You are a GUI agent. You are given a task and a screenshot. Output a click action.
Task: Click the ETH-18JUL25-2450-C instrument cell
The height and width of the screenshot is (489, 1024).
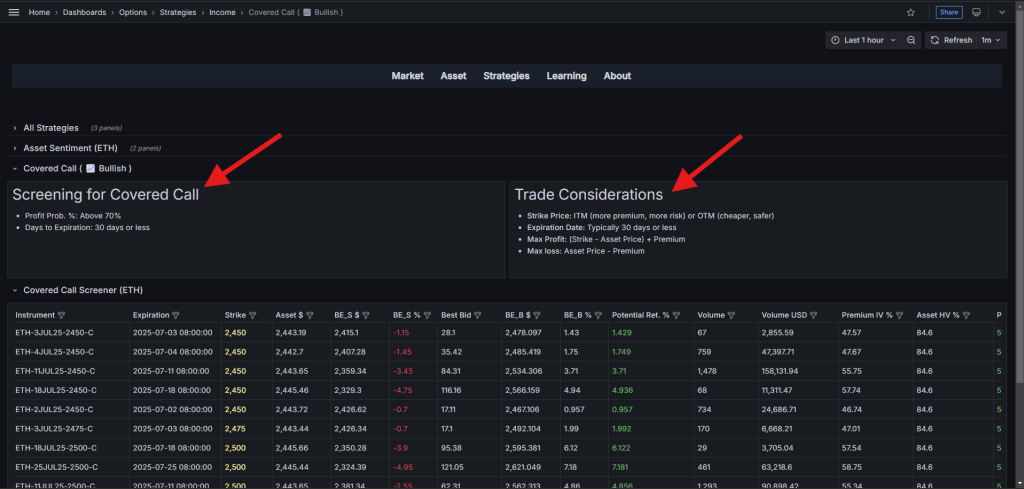pos(55,388)
